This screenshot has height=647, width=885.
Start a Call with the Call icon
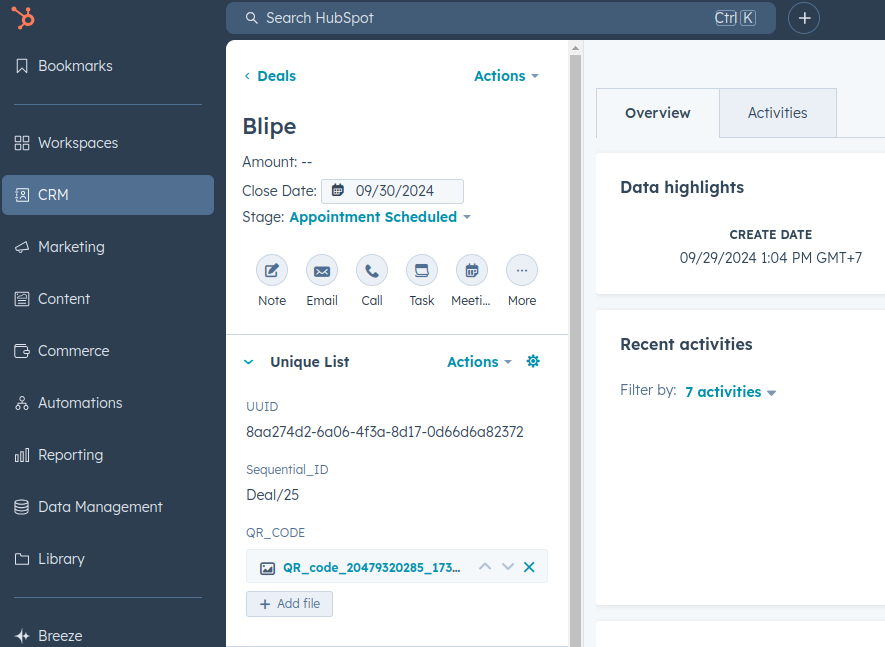372,270
